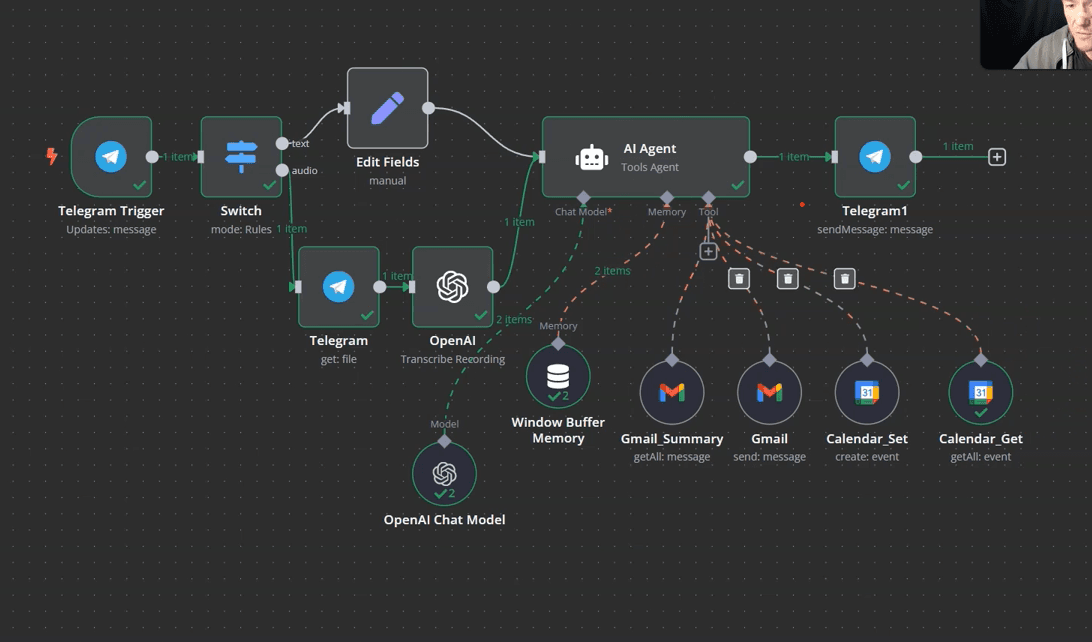Click the 'sendMessage: message' label
The image size is (1092, 642).
[875, 230]
